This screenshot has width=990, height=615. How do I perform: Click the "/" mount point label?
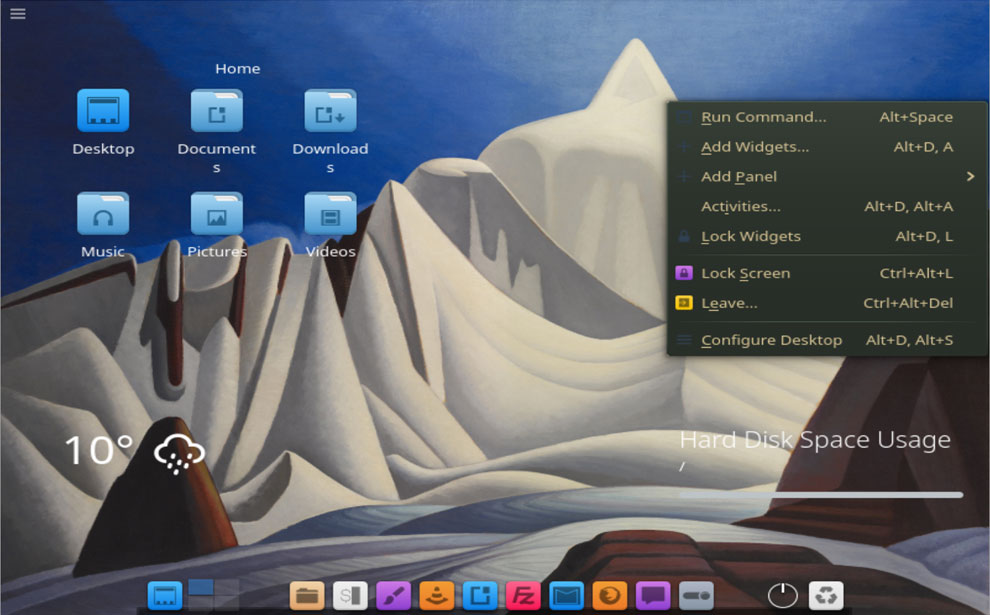point(682,467)
